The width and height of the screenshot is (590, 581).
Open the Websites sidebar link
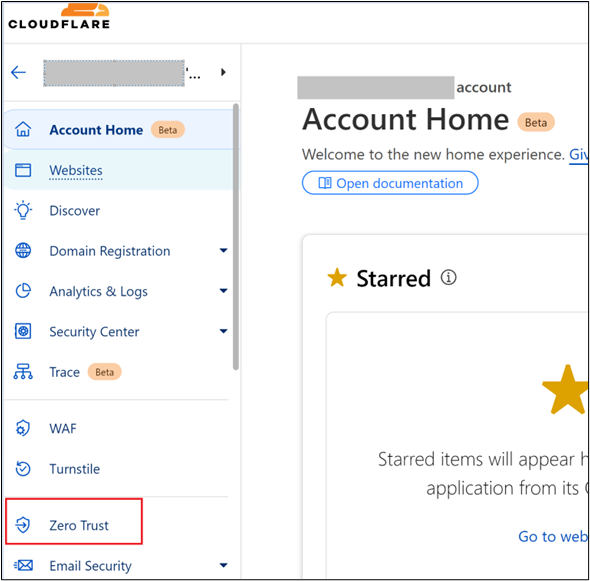(x=76, y=170)
